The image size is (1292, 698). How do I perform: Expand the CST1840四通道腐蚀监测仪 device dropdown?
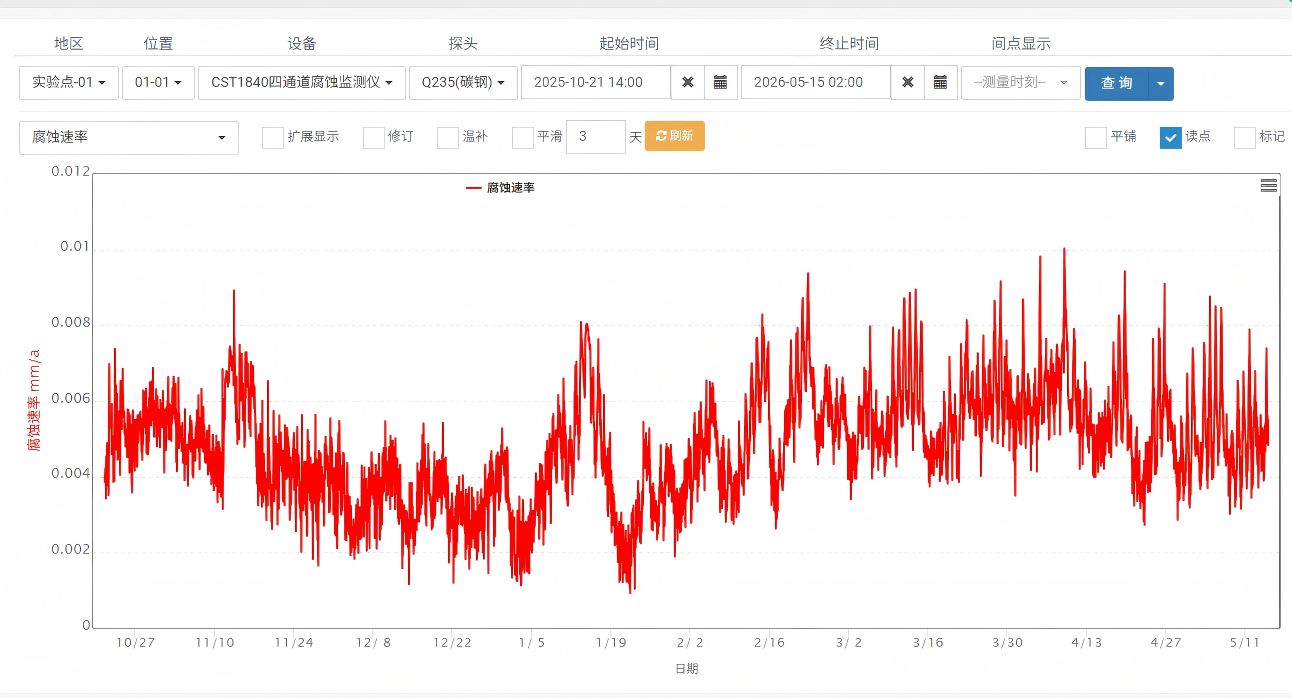click(302, 83)
